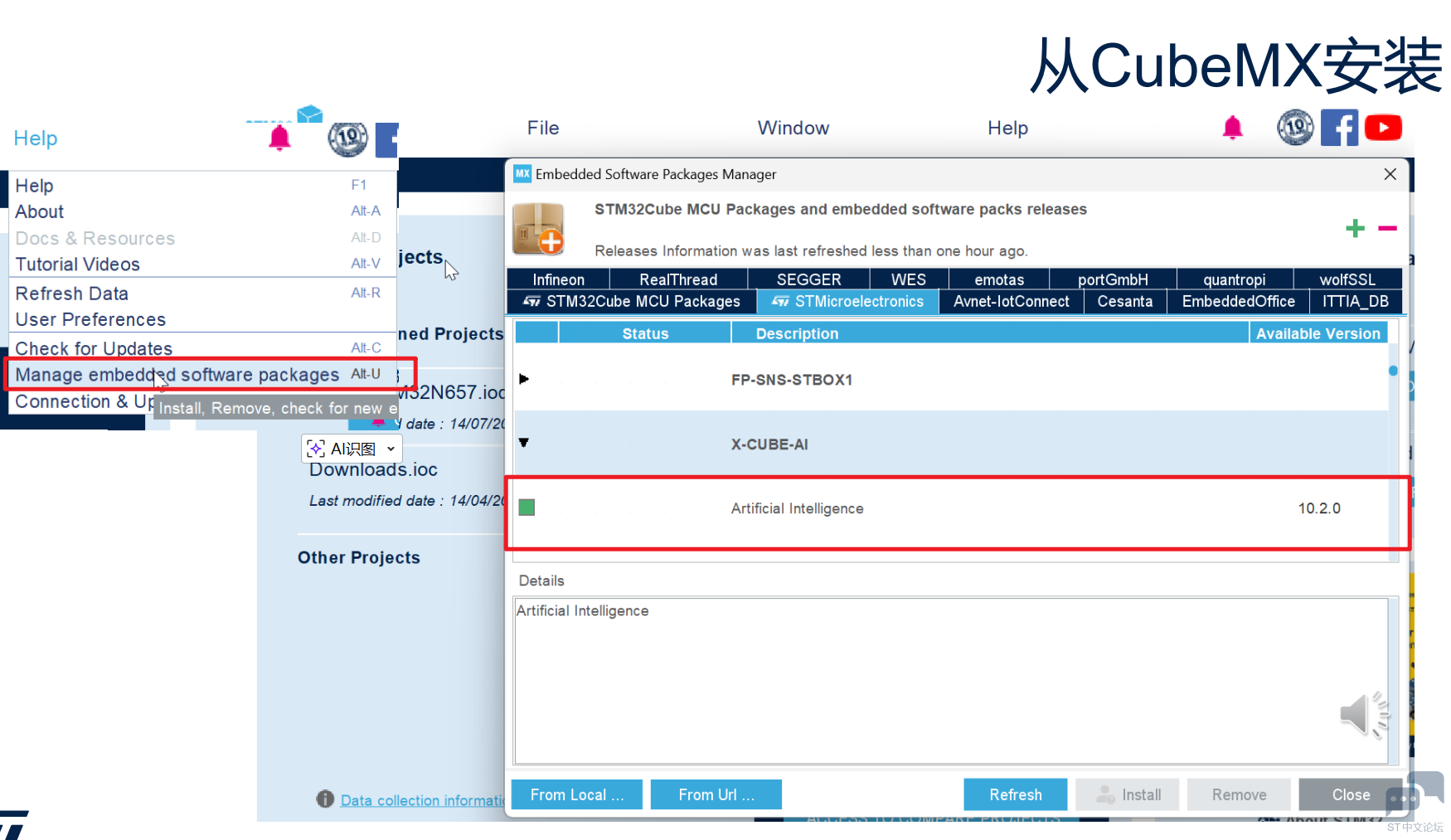This screenshot has width=1451, height=840.
Task: Click the From Local button
Action: pyautogui.click(x=576, y=794)
